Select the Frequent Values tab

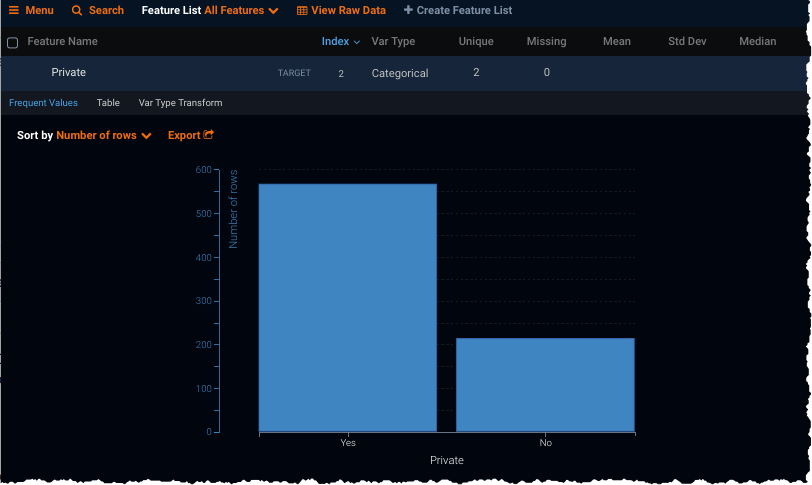pos(43,103)
